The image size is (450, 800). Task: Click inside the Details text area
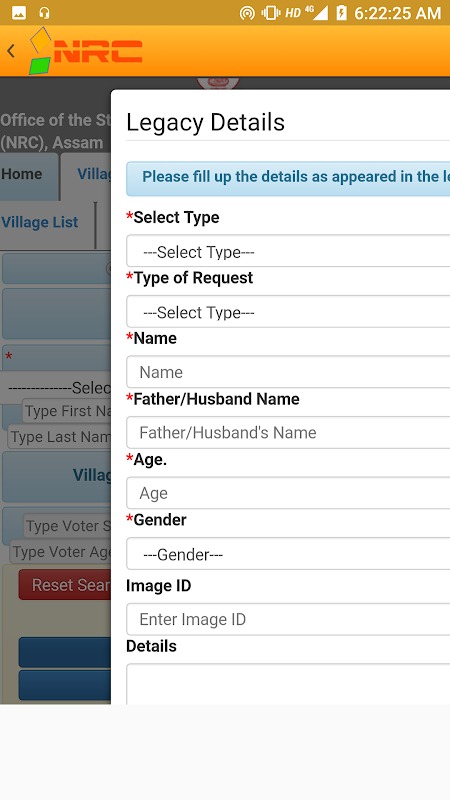pyautogui.click(x=288, y=684)
